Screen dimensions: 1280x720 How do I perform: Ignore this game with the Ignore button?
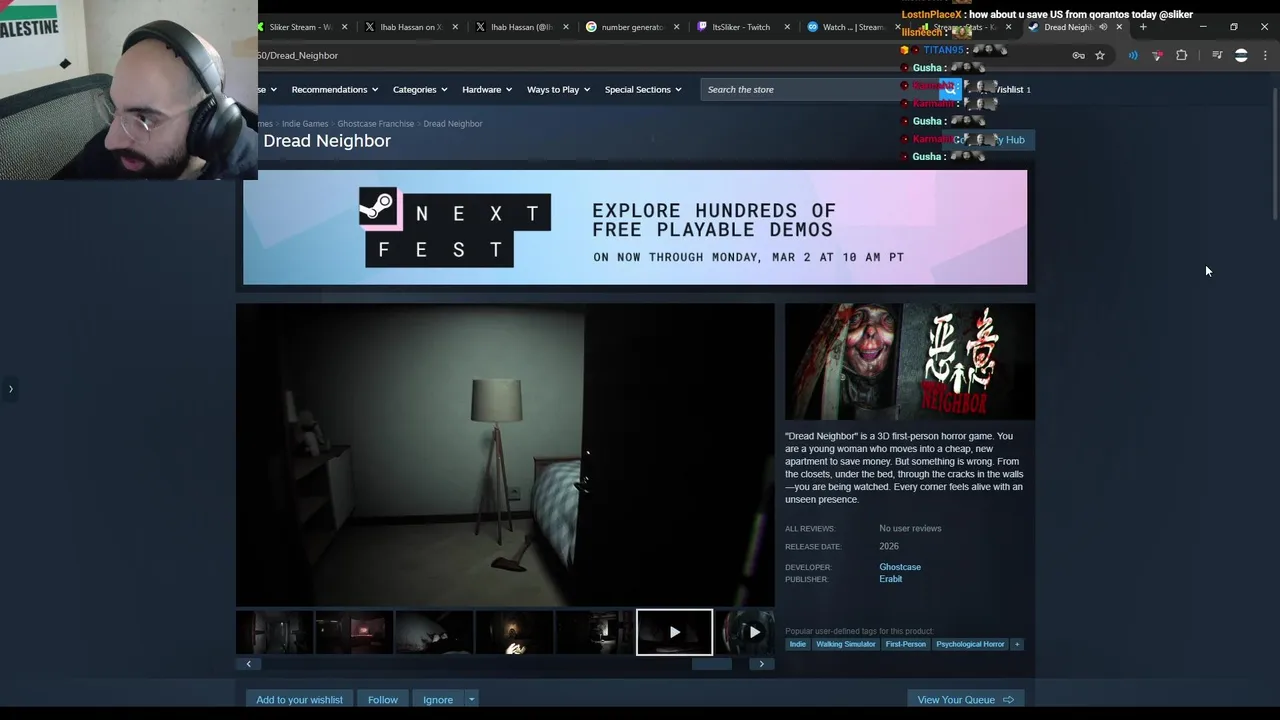[x=438, y=700]
